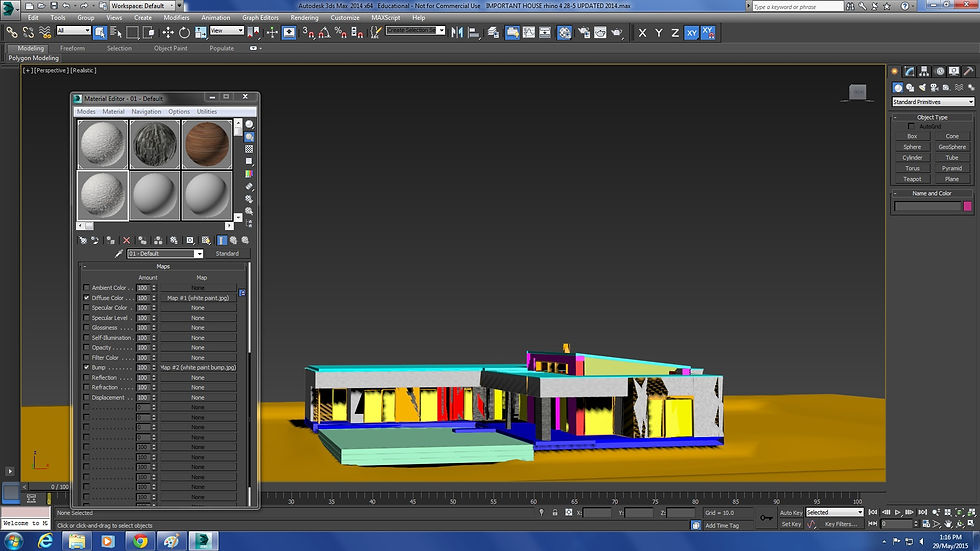This screenshot has width=980, height=551.
Task: Select the Rotate transform tool
Action: [x=182, y=32]
